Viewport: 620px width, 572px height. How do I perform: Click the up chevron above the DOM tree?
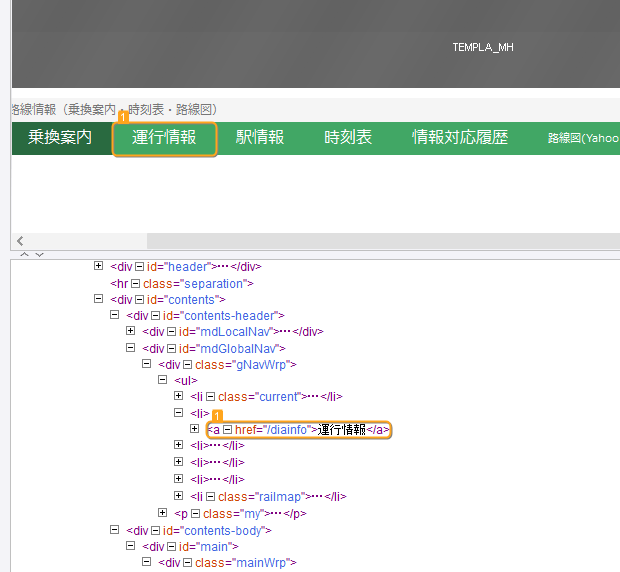[25, 255]
